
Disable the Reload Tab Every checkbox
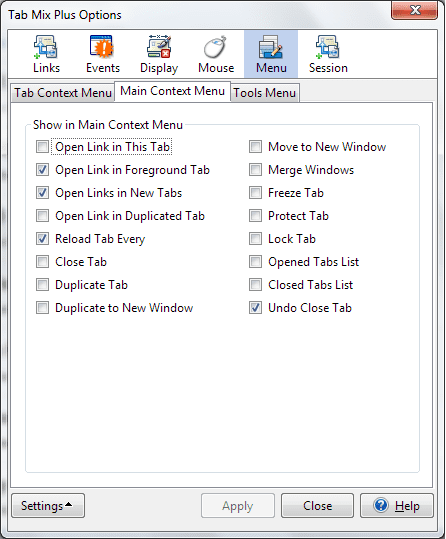click(x=42, y=239)
